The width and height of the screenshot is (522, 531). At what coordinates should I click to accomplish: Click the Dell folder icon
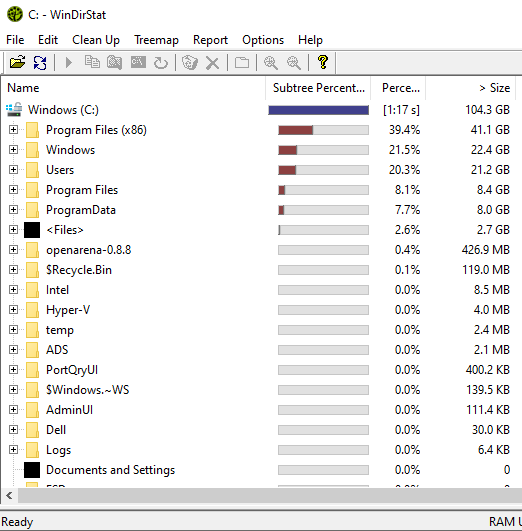pyautogui.click(x=32, y=430)
